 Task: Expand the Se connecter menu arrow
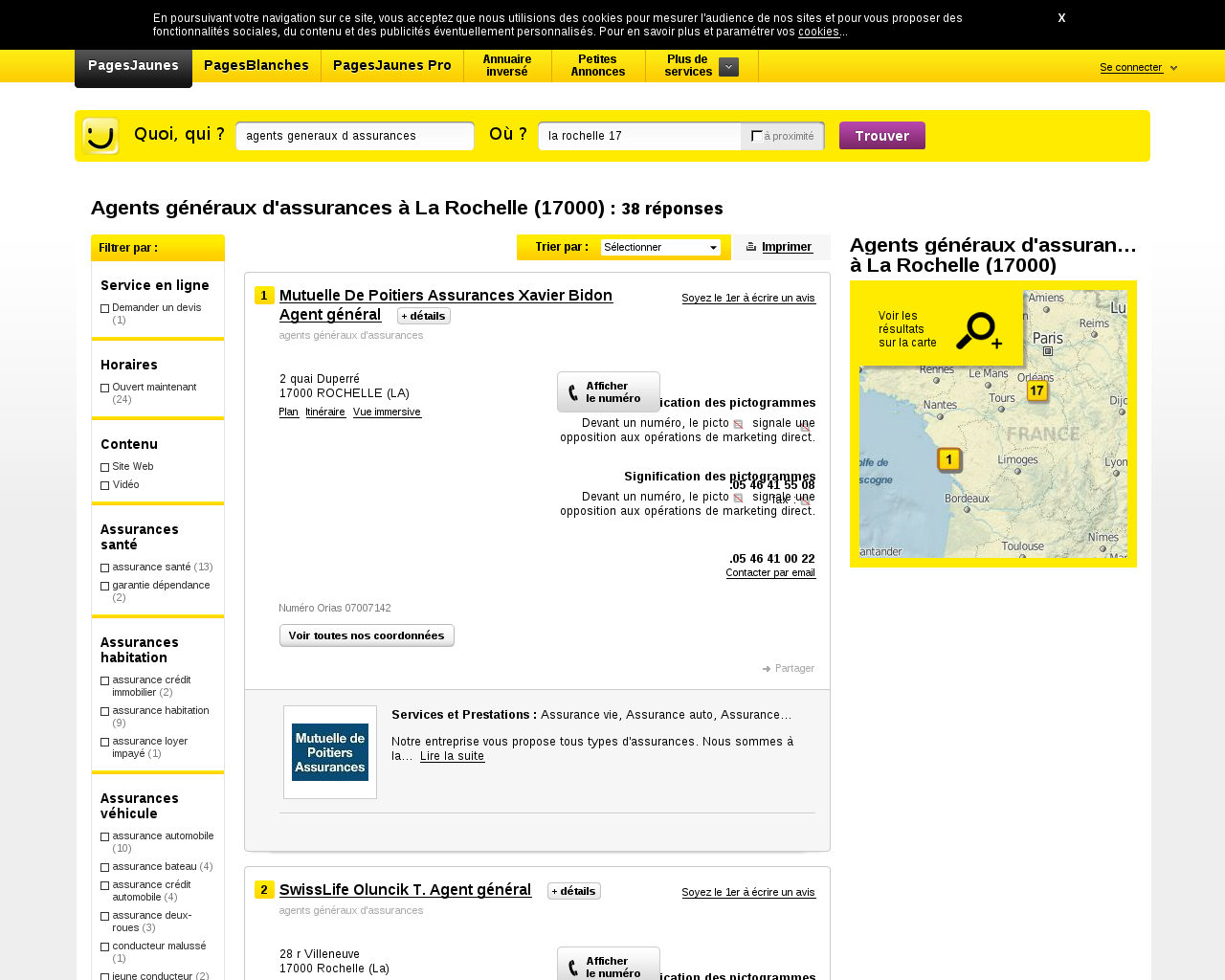(x=1173, y=68)
